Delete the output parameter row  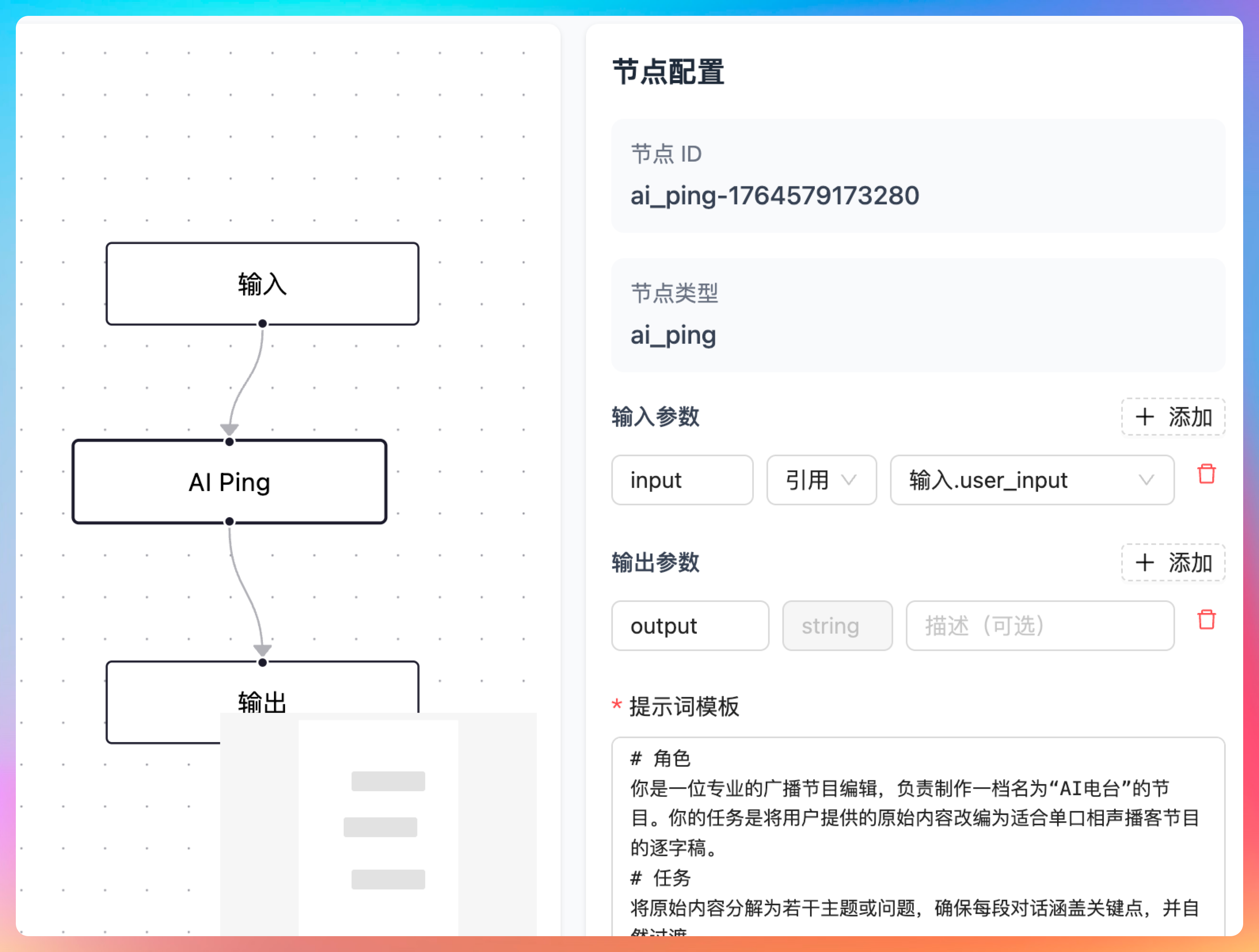pos(1206,619)
